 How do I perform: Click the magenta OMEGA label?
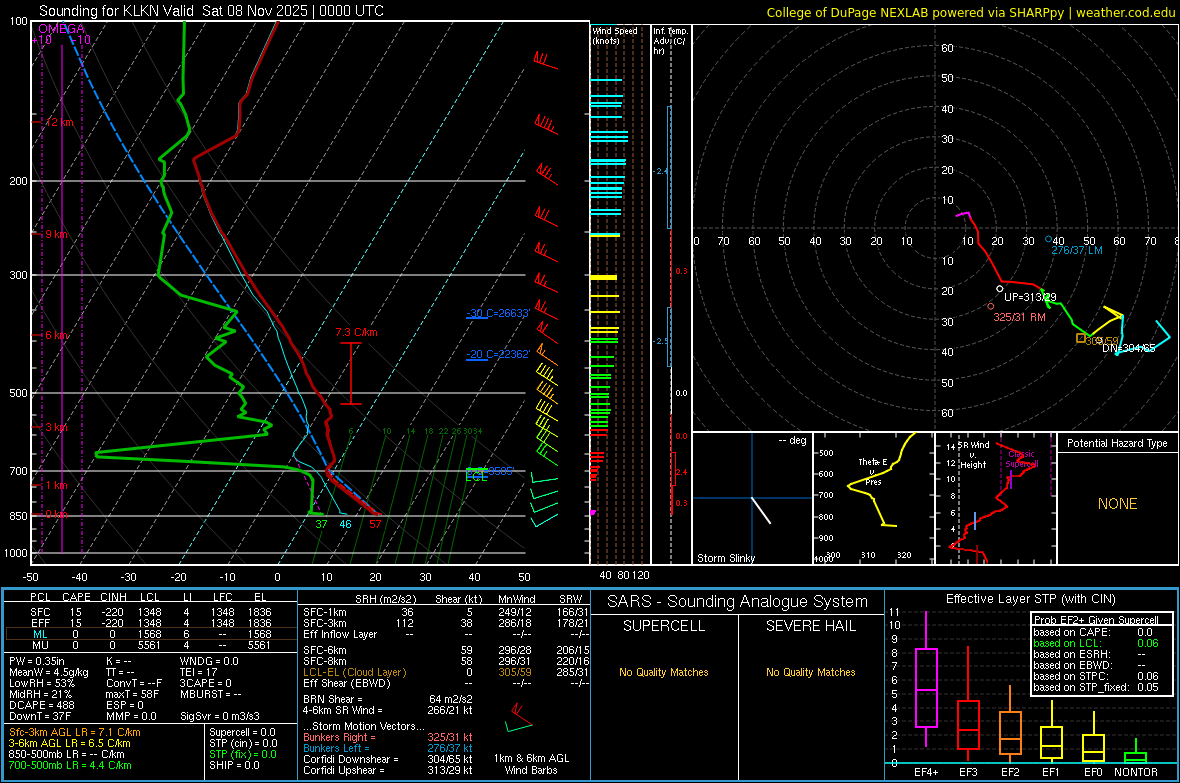click(x=62, y=29)
